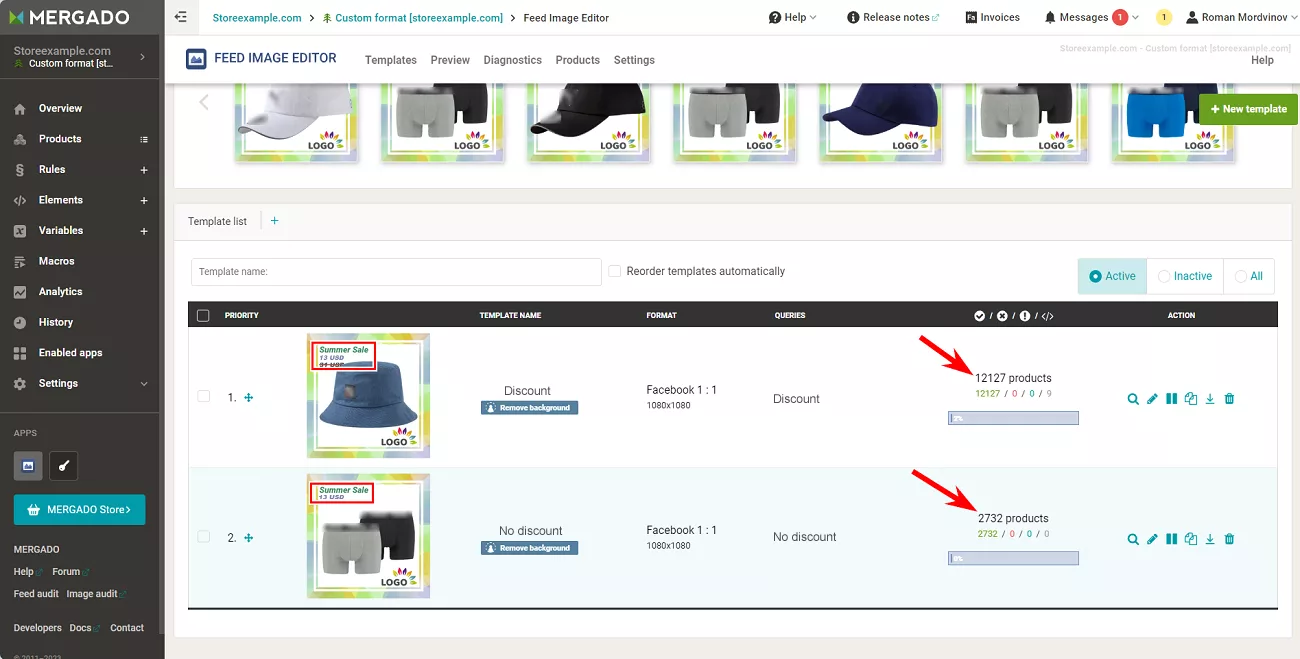Edit the No discount template with the pencil icon

(x=1152, y=539)
